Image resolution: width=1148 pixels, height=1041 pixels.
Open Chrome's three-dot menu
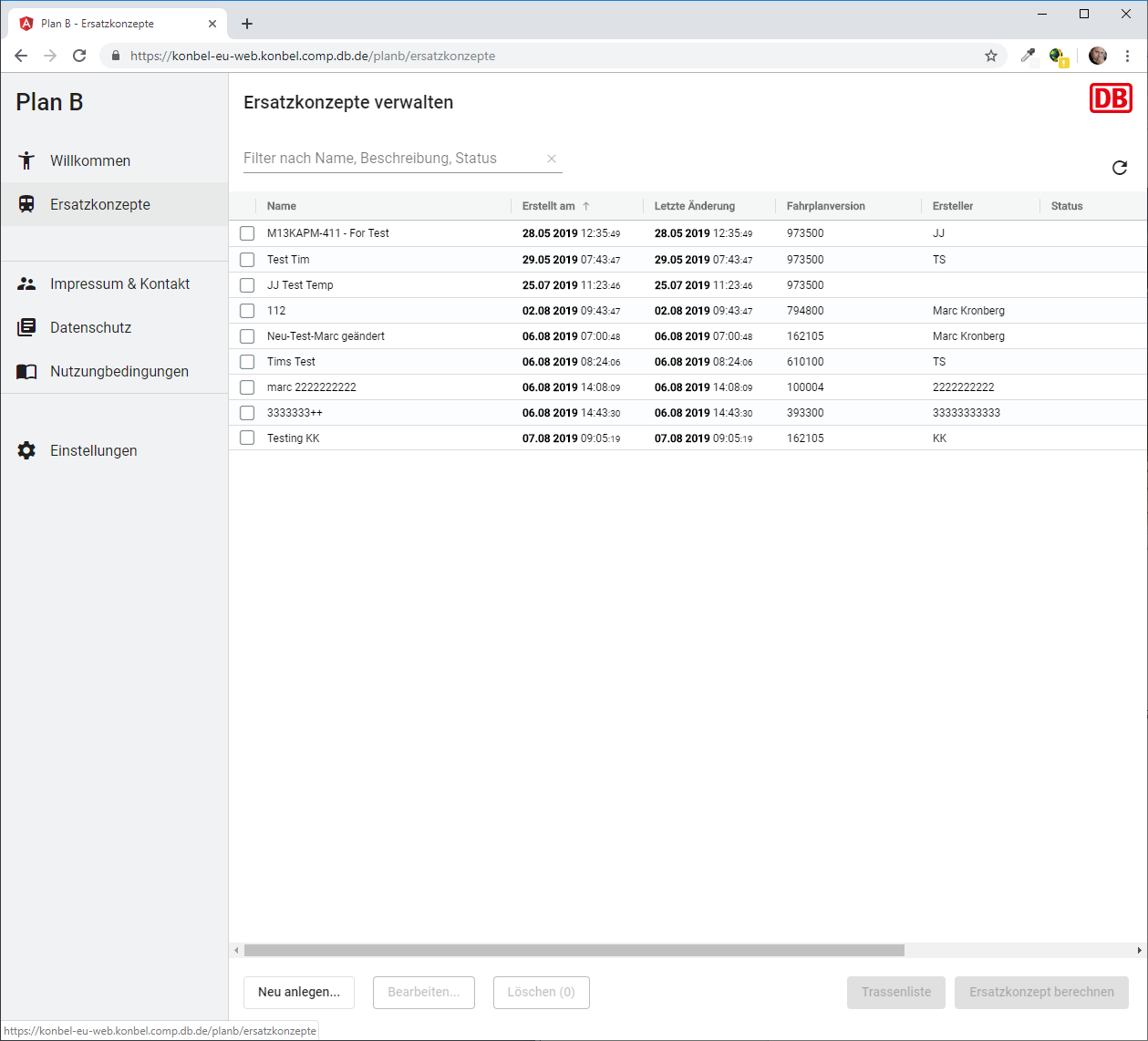click(1127, 56)
